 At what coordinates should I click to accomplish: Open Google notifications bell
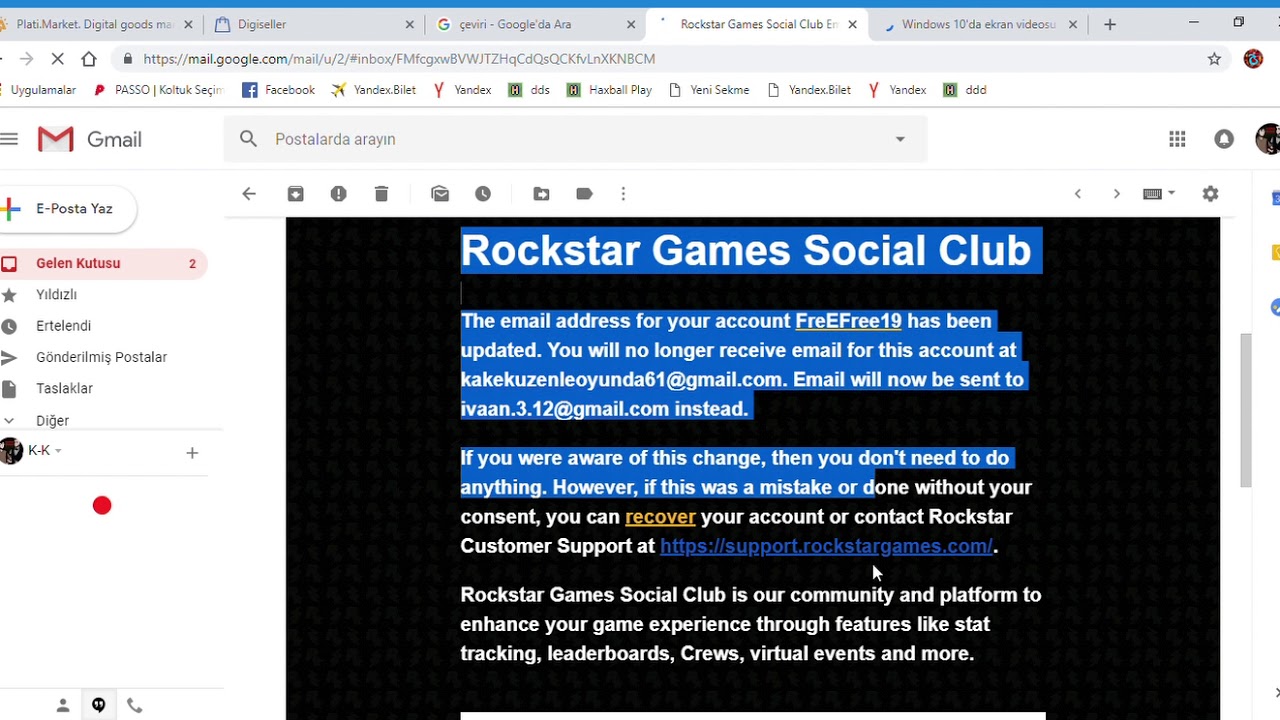point(1224,139)
